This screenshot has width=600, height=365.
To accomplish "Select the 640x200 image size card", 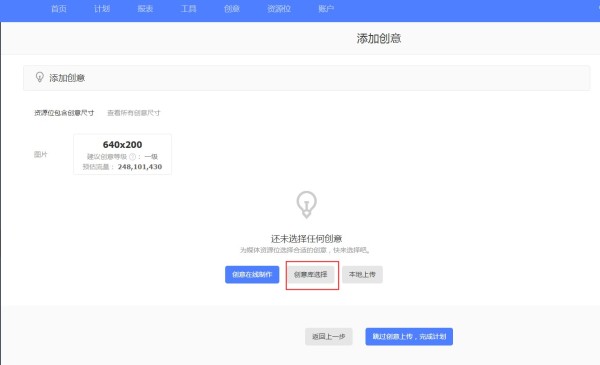I will 122,154.
